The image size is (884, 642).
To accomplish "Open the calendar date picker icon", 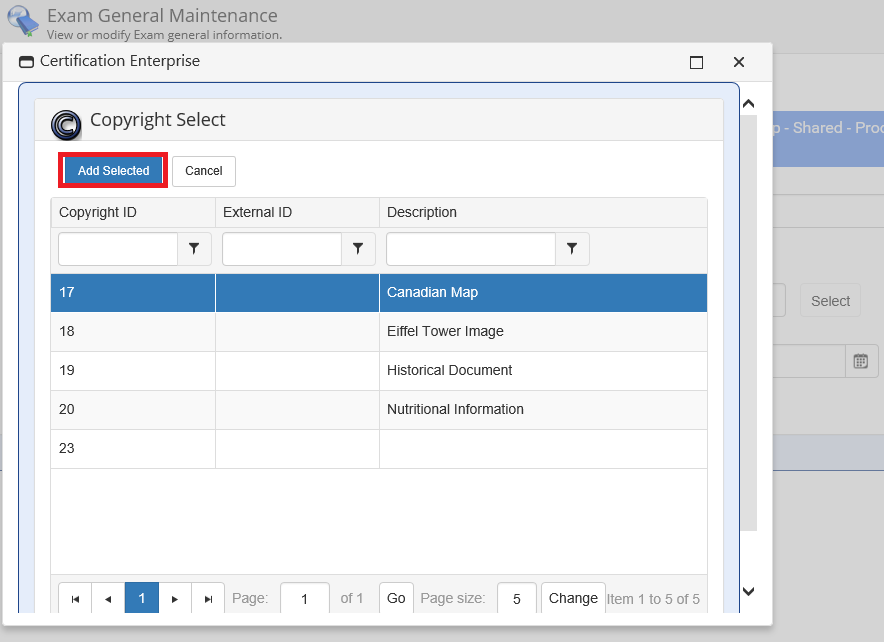I will tap(861, 361).
